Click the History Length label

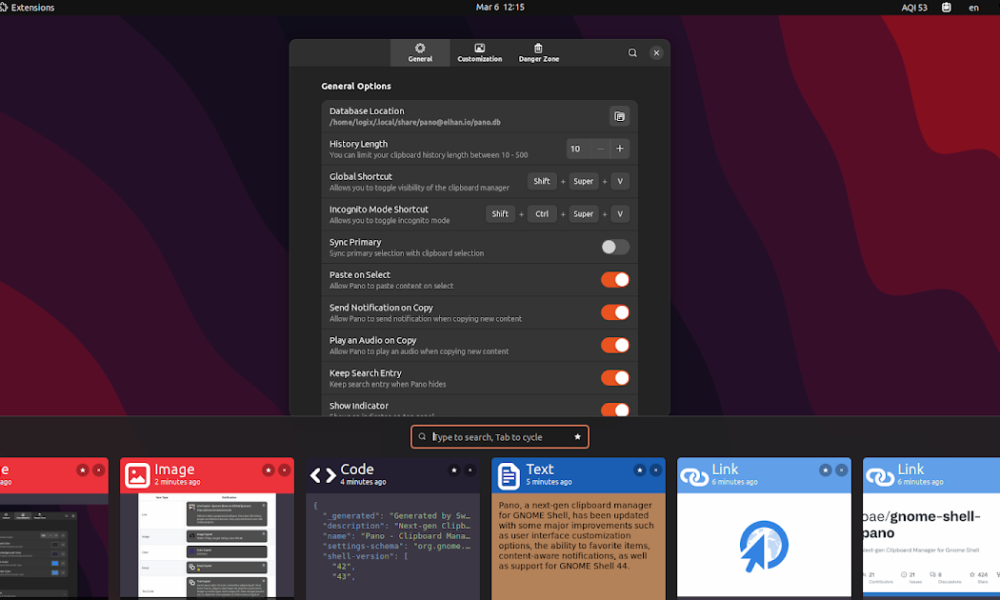click(x=358, y=144)
